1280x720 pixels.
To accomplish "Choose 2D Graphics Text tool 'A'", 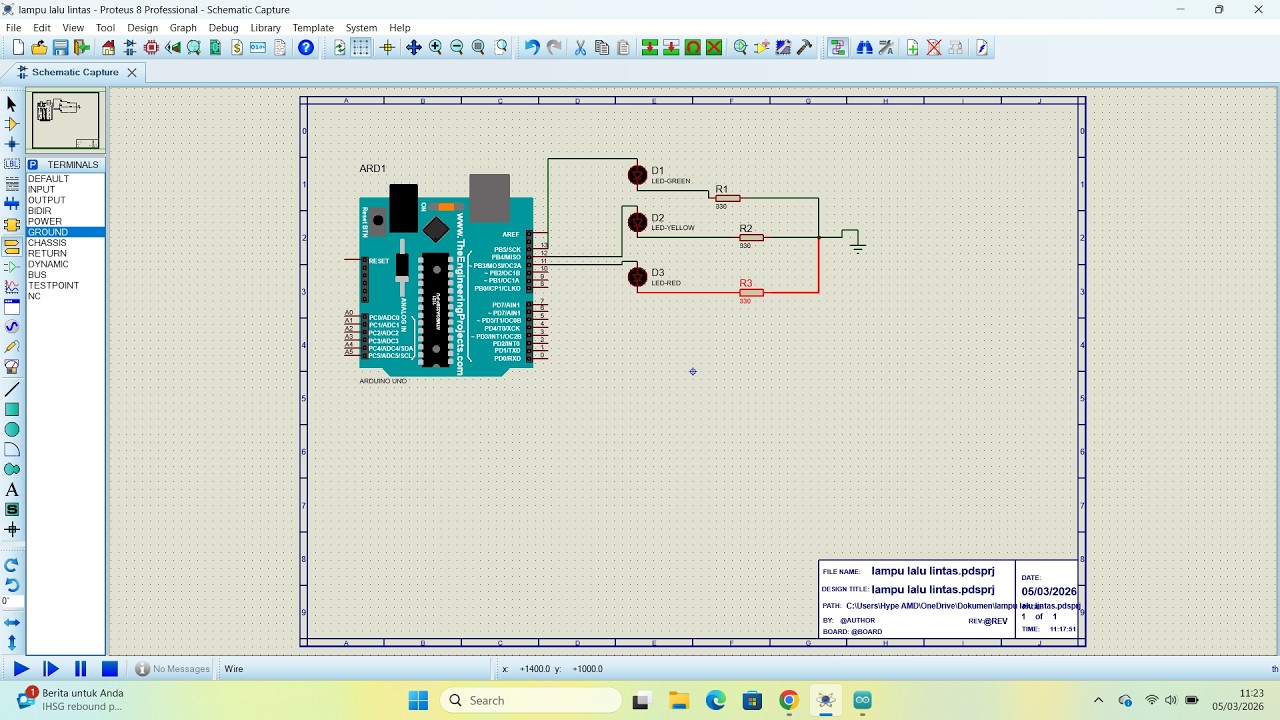I will pyautogui.click(x=12, y=490).
